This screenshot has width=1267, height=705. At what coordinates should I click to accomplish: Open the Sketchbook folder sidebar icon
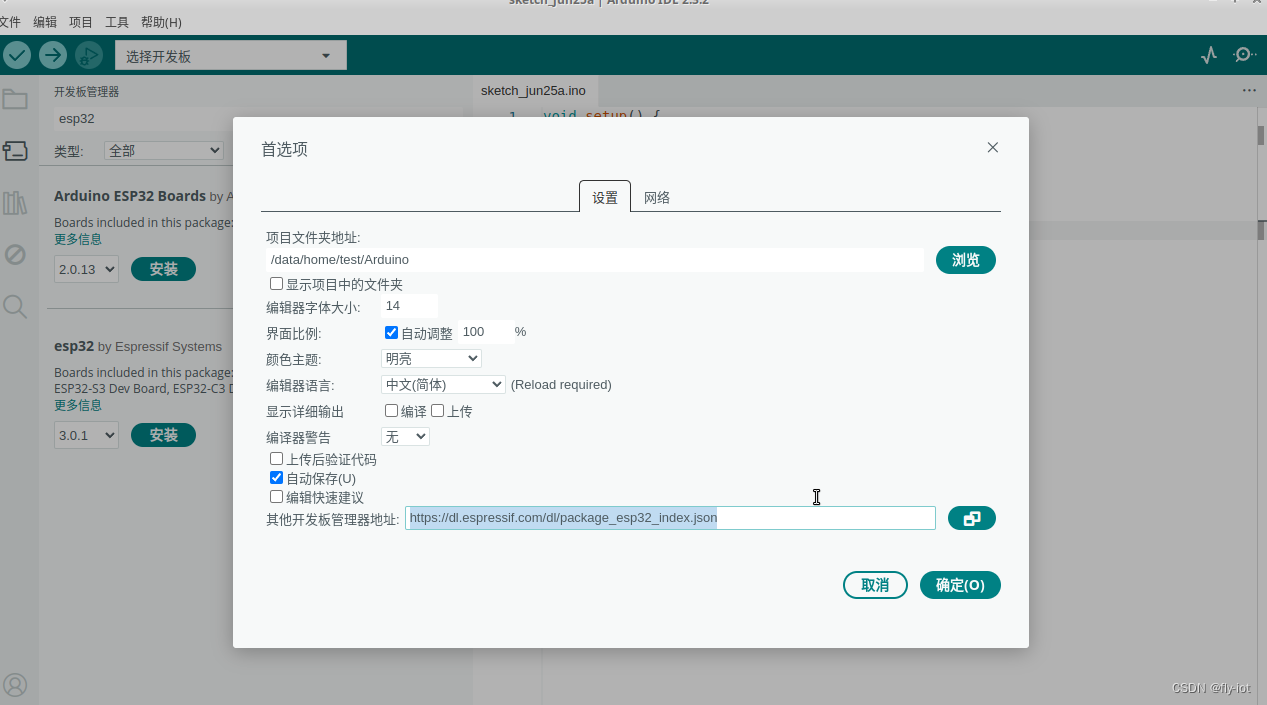(x=15, y=99)
